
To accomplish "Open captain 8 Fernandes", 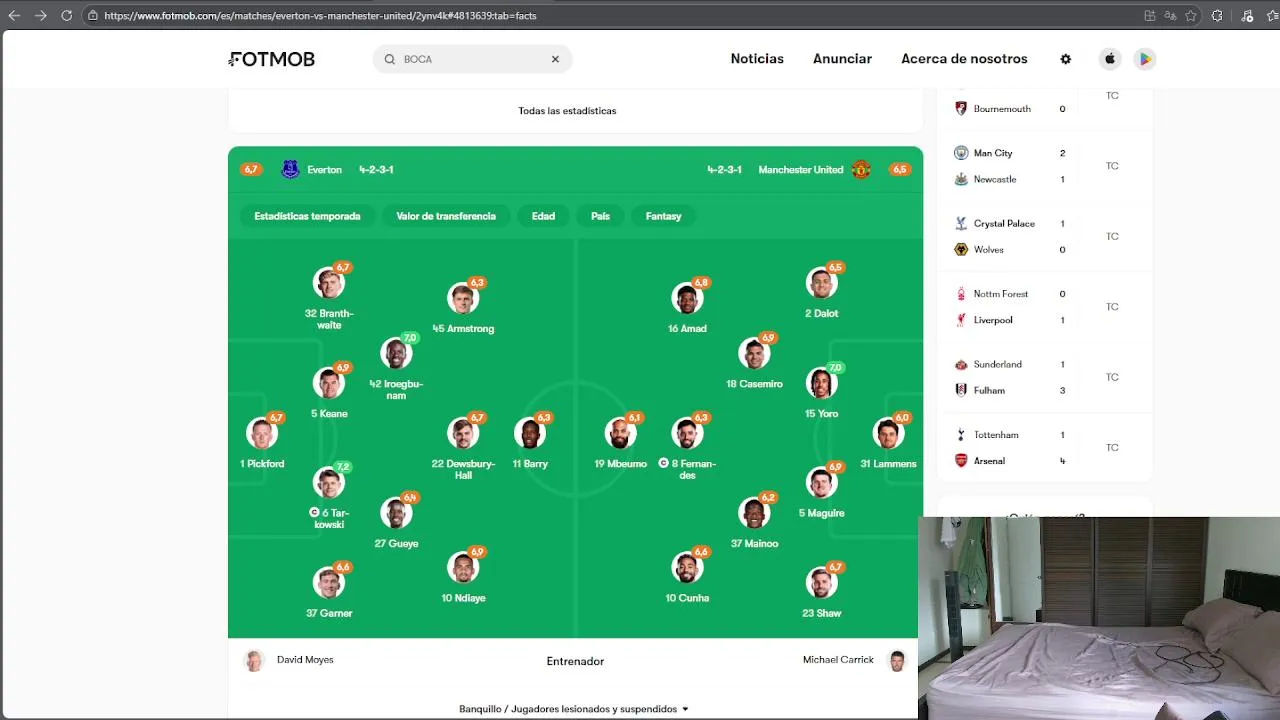I will [687, 447].
